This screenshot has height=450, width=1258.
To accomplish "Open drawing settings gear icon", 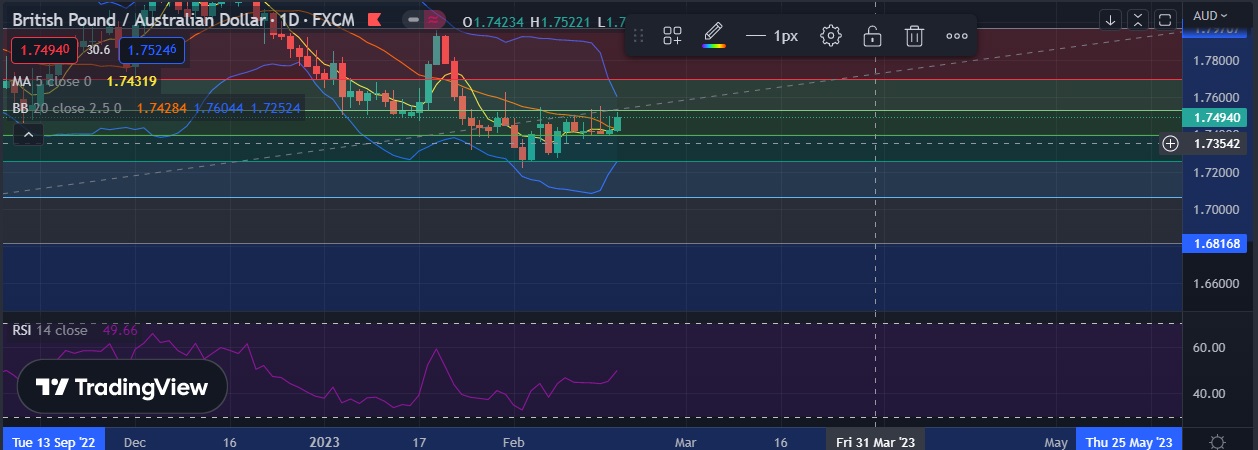I will (x=830, y=36).
